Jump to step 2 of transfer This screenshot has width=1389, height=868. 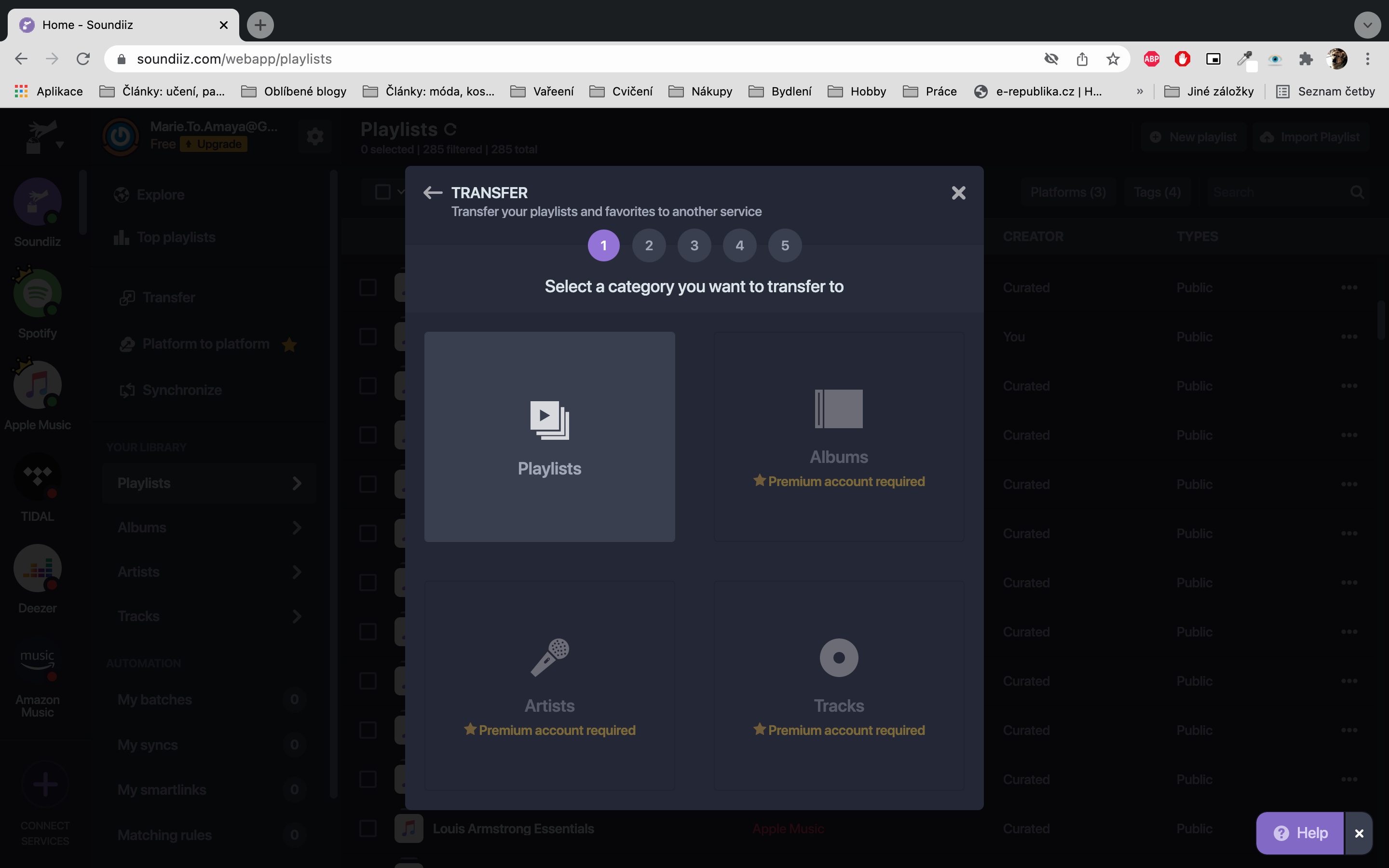(649, 246)
